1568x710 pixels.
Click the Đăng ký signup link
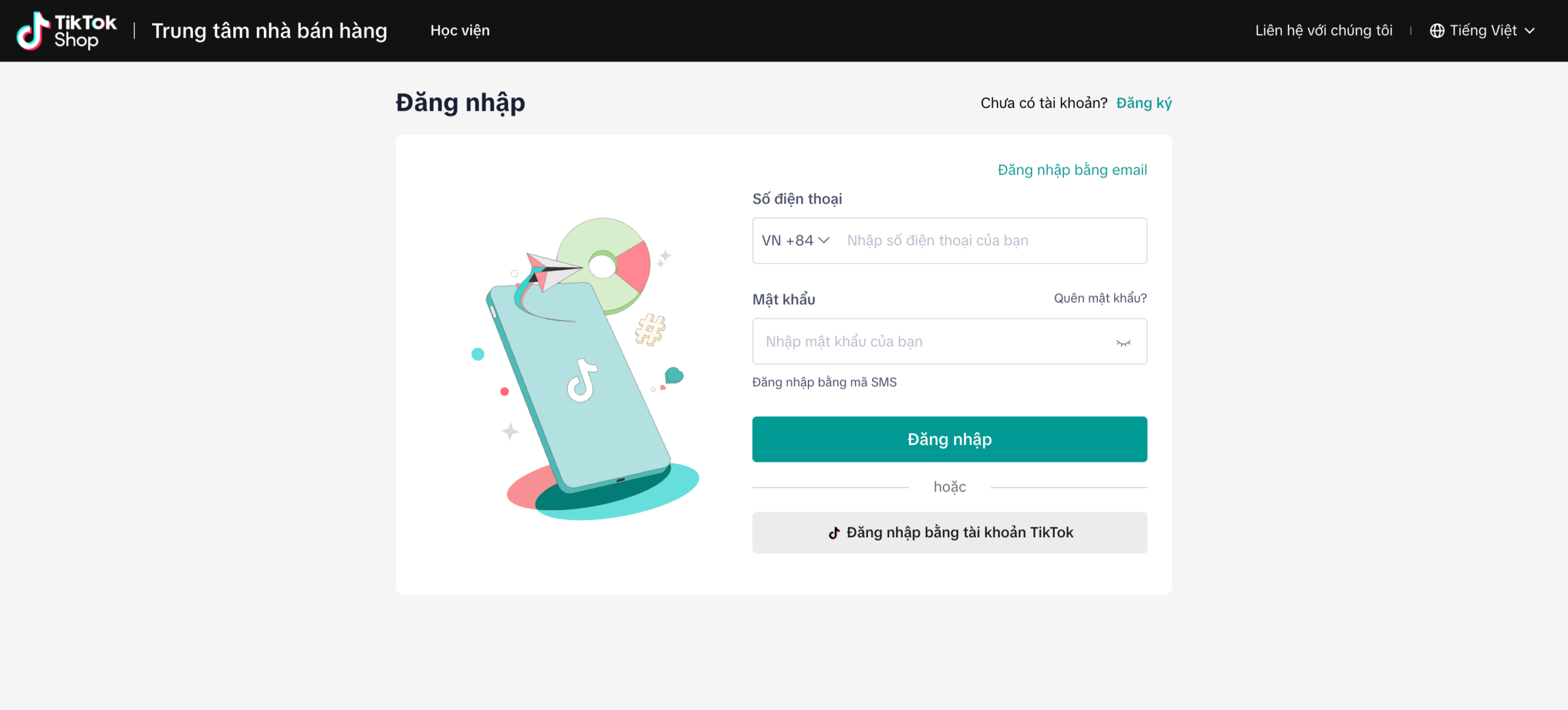pyautogui.click(x=1144, y=103)
